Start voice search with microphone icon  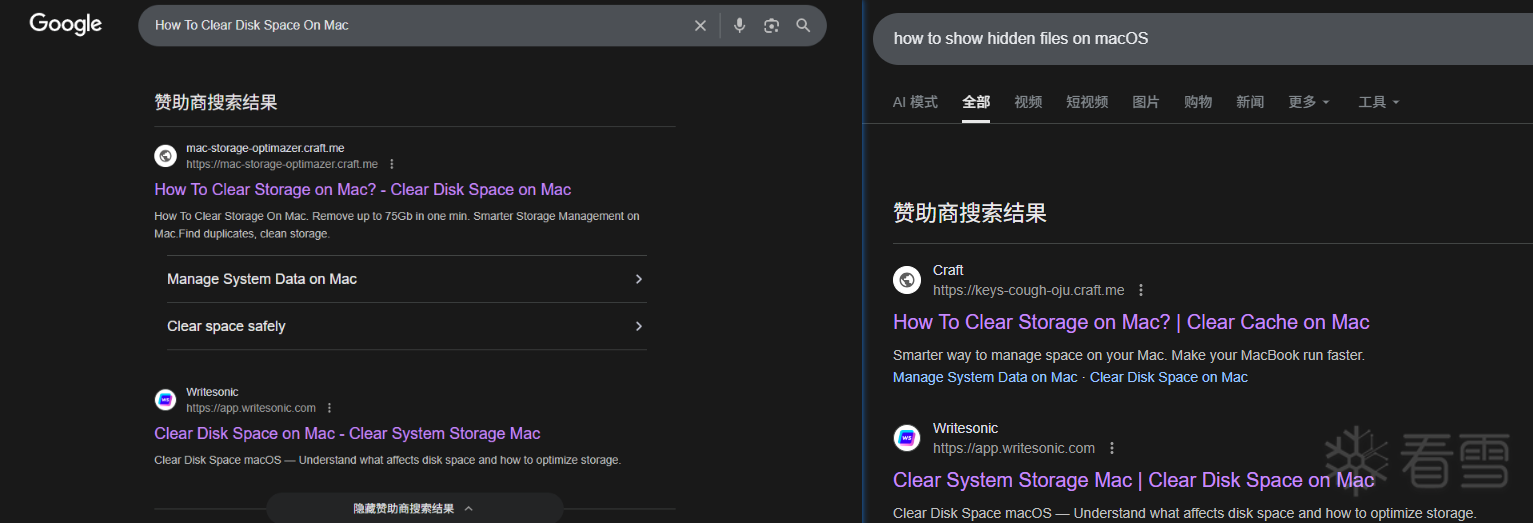pos(739,26)
